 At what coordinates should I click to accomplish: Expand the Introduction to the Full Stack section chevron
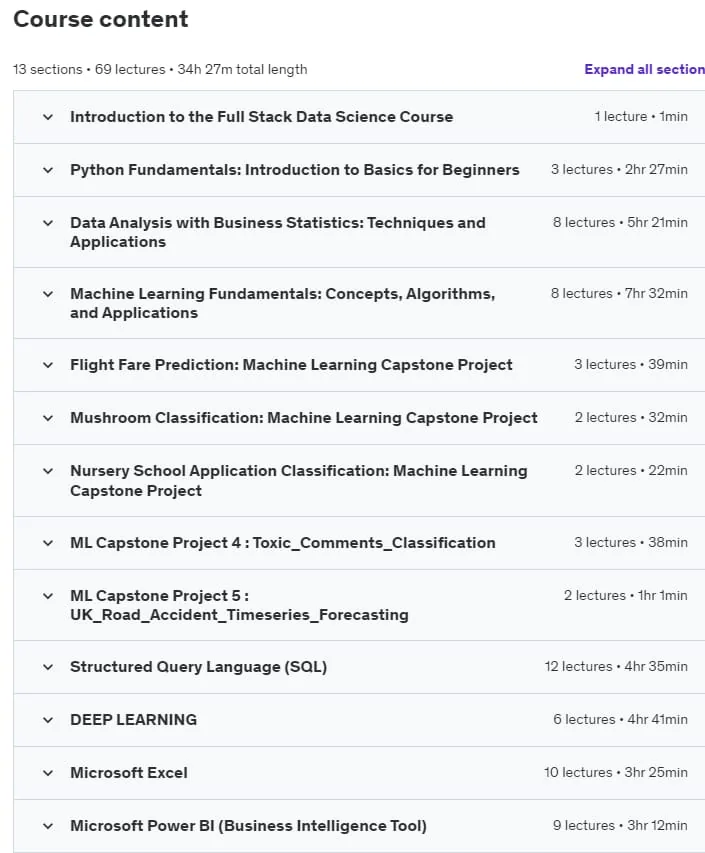[x=48, y=117]
